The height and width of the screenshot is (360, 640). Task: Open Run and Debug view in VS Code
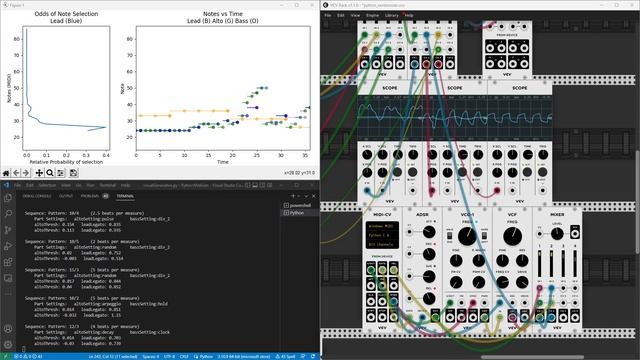tap(8, 246)
